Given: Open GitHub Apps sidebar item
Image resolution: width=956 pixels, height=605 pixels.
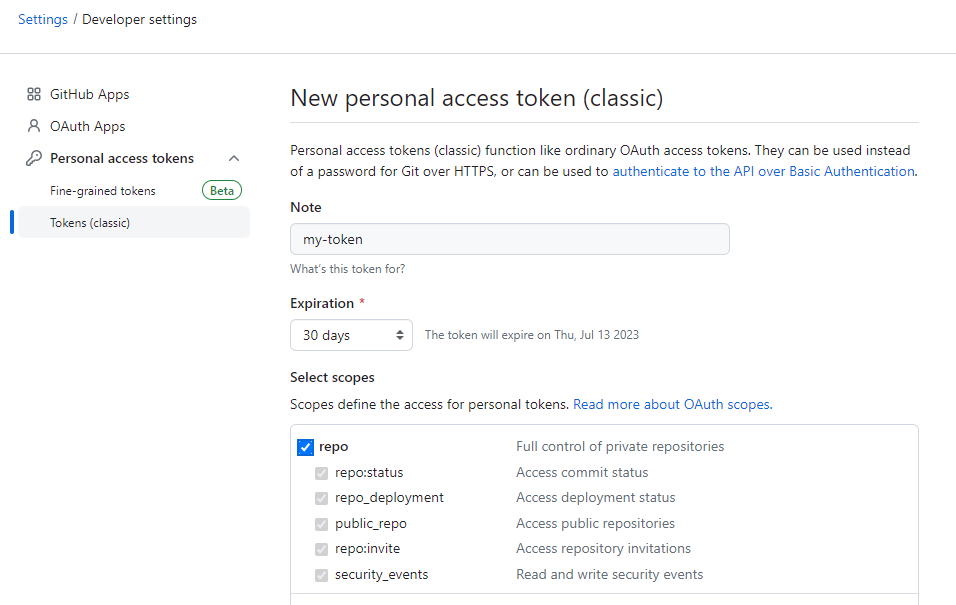Looking at the screenshot, I should 90,94.
